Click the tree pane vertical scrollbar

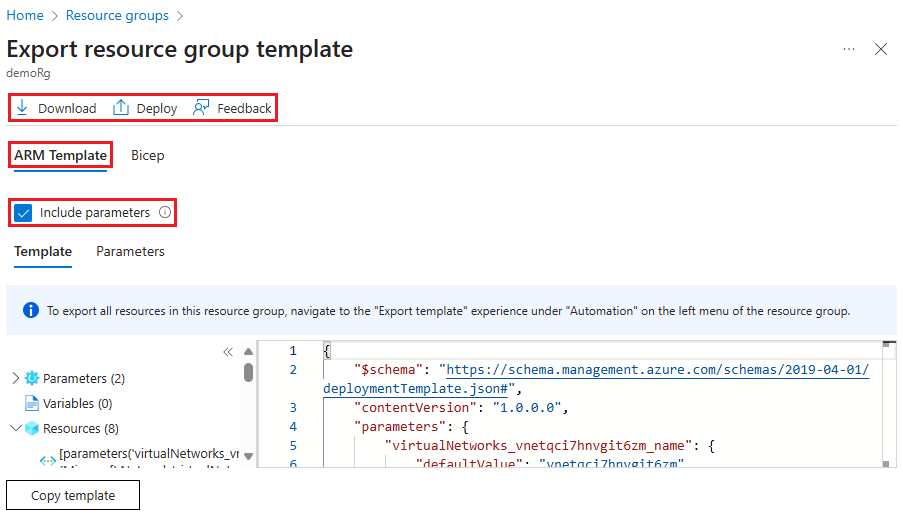pyautogui.click(x=249, y=373)
